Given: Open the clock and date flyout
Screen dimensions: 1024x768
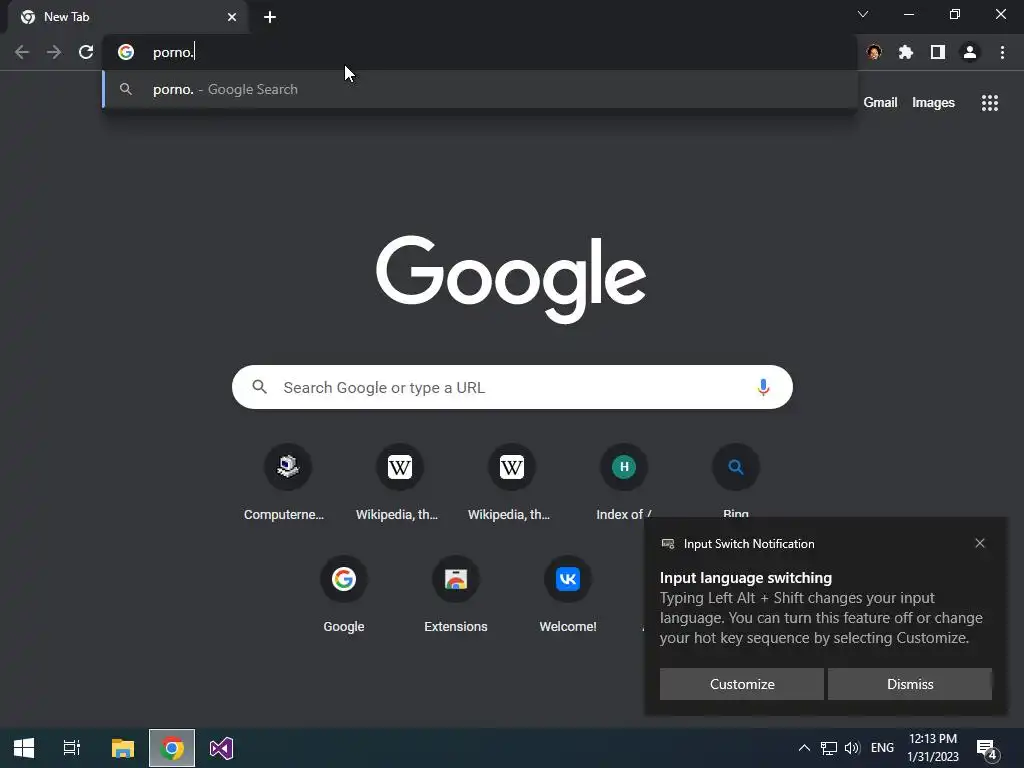Looking at the screenshot, I should pos(933,748).
